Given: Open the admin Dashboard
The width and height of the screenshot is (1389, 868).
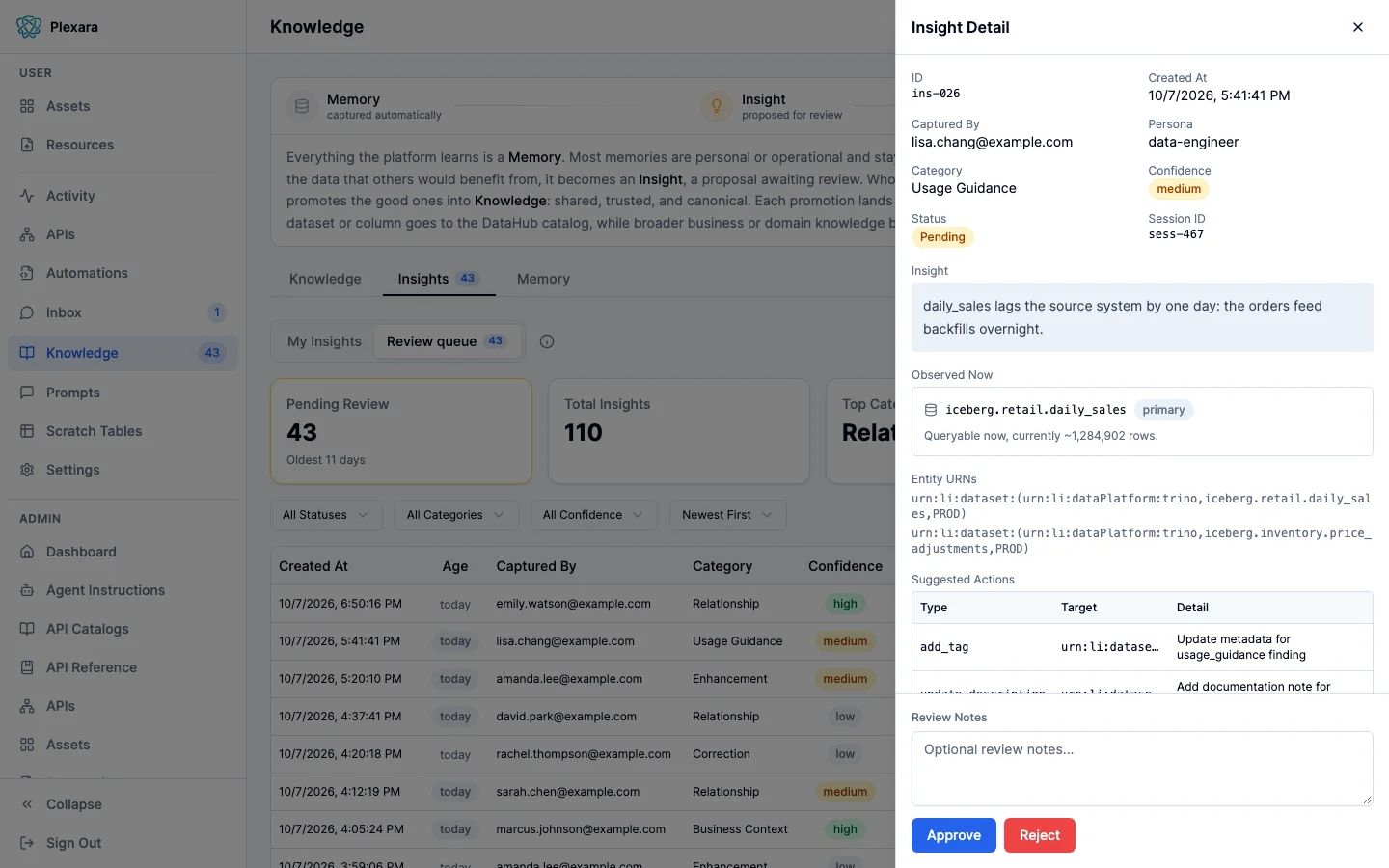Looking at the screenshot, I should tap(123, 552).
